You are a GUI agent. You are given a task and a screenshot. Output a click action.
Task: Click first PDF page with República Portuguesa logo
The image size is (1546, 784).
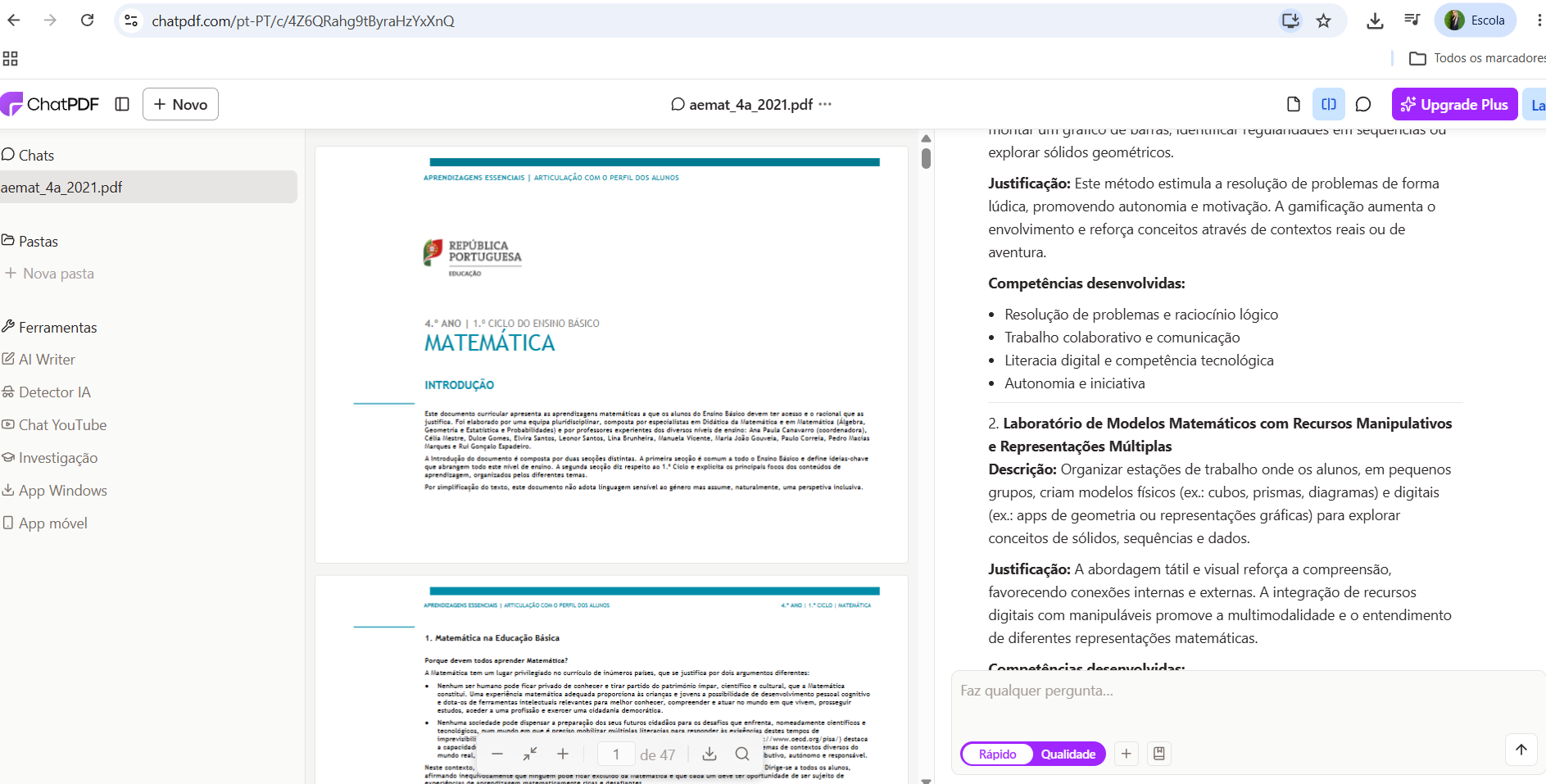611,354
